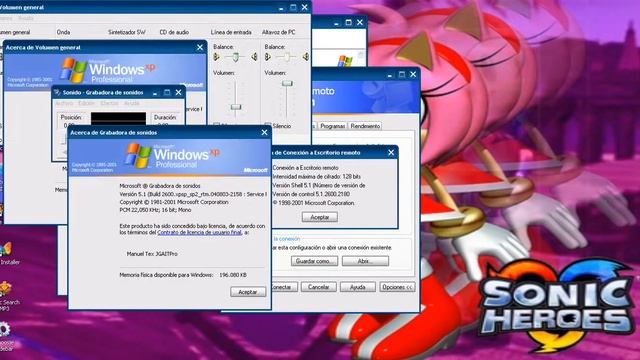Close the Remote Desktop connection window
This screenshot has height=360, width=640.
[x=413, y=74]
